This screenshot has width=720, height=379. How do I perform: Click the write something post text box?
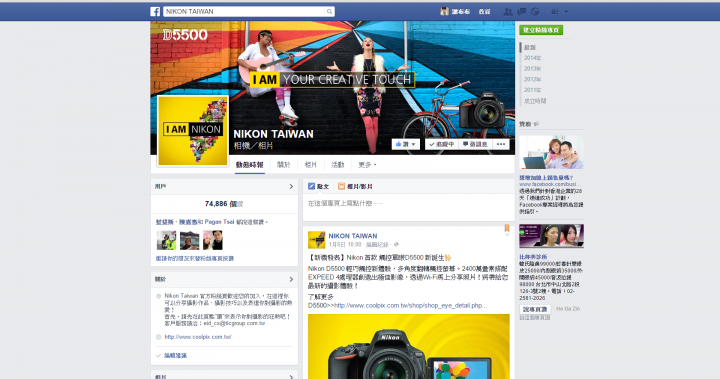[408, 203]
